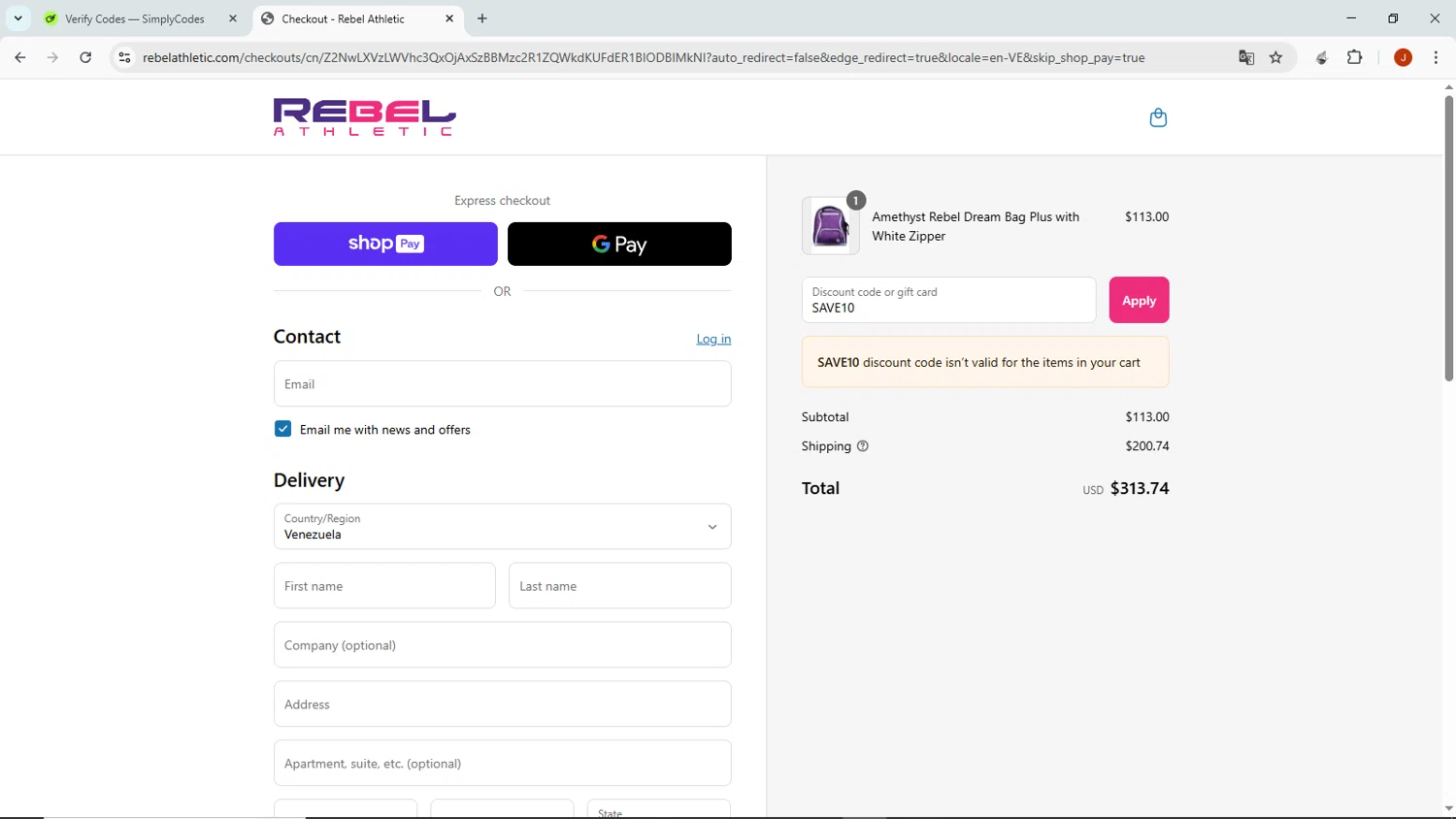The image size is (1456, 819).
Task: Open the shopping cart bag icon
Action: tap(1158, 117)
